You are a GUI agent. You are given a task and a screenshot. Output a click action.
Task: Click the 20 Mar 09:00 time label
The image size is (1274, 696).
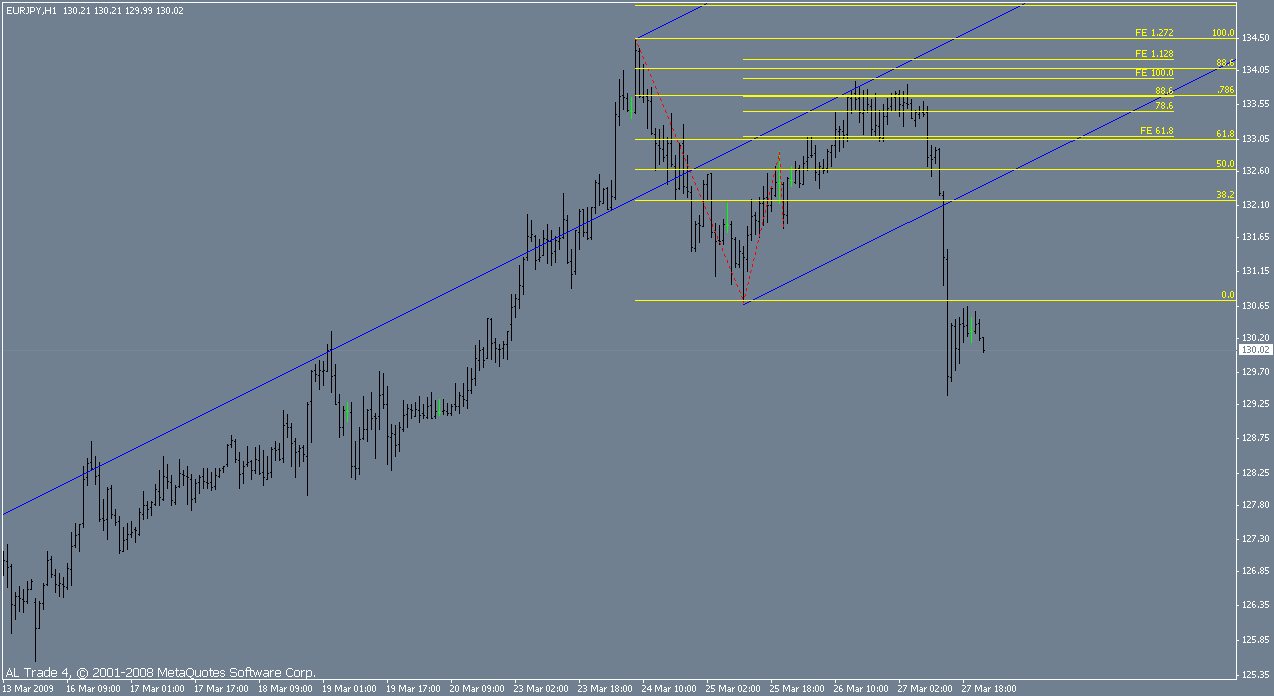click(477, 688)
